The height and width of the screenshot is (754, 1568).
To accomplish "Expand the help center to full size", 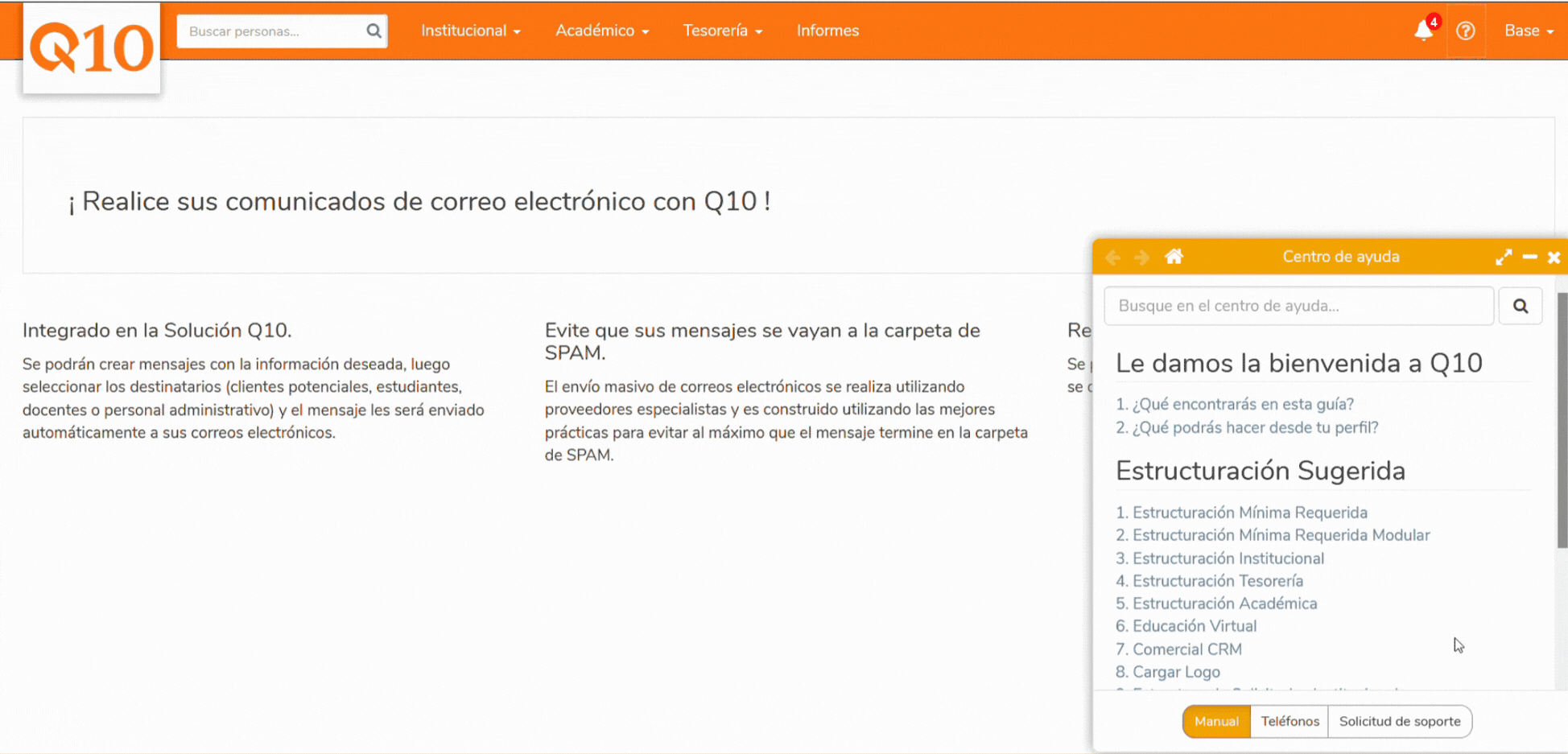I will click(1504, 258).
